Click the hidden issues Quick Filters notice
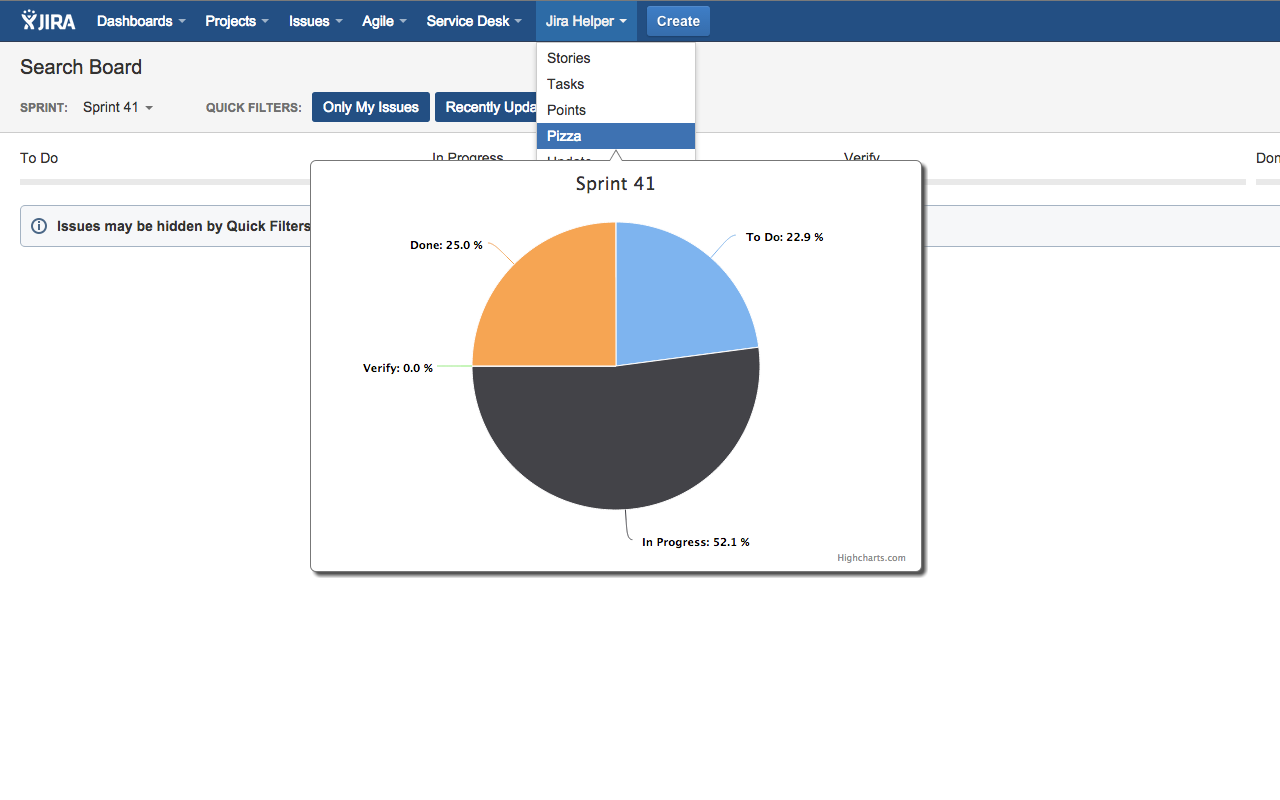This screenshot has width=1280, height=800. [165, 226]
